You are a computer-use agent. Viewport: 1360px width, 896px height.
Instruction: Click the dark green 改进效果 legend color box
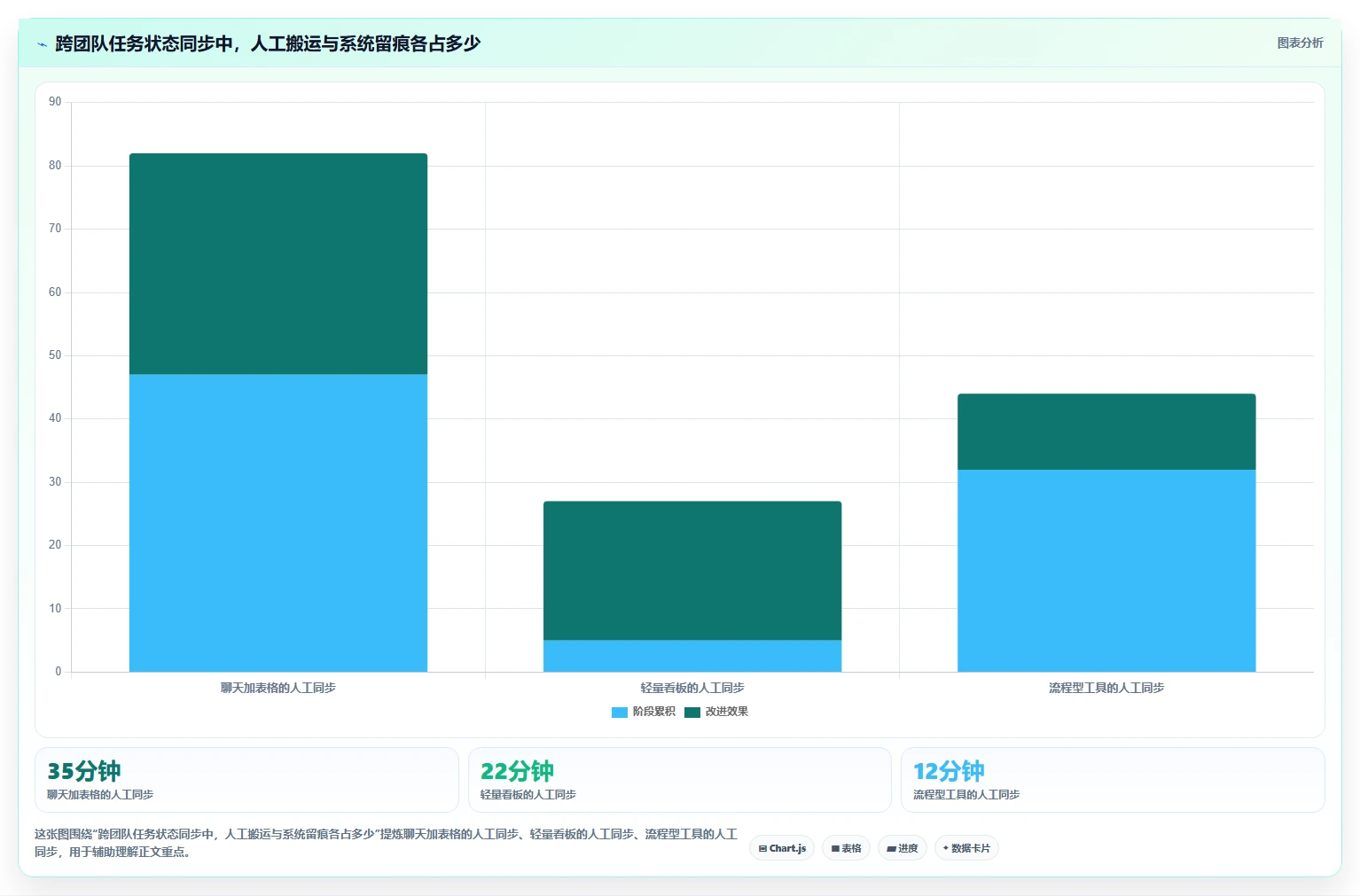[x=692, y=713]
